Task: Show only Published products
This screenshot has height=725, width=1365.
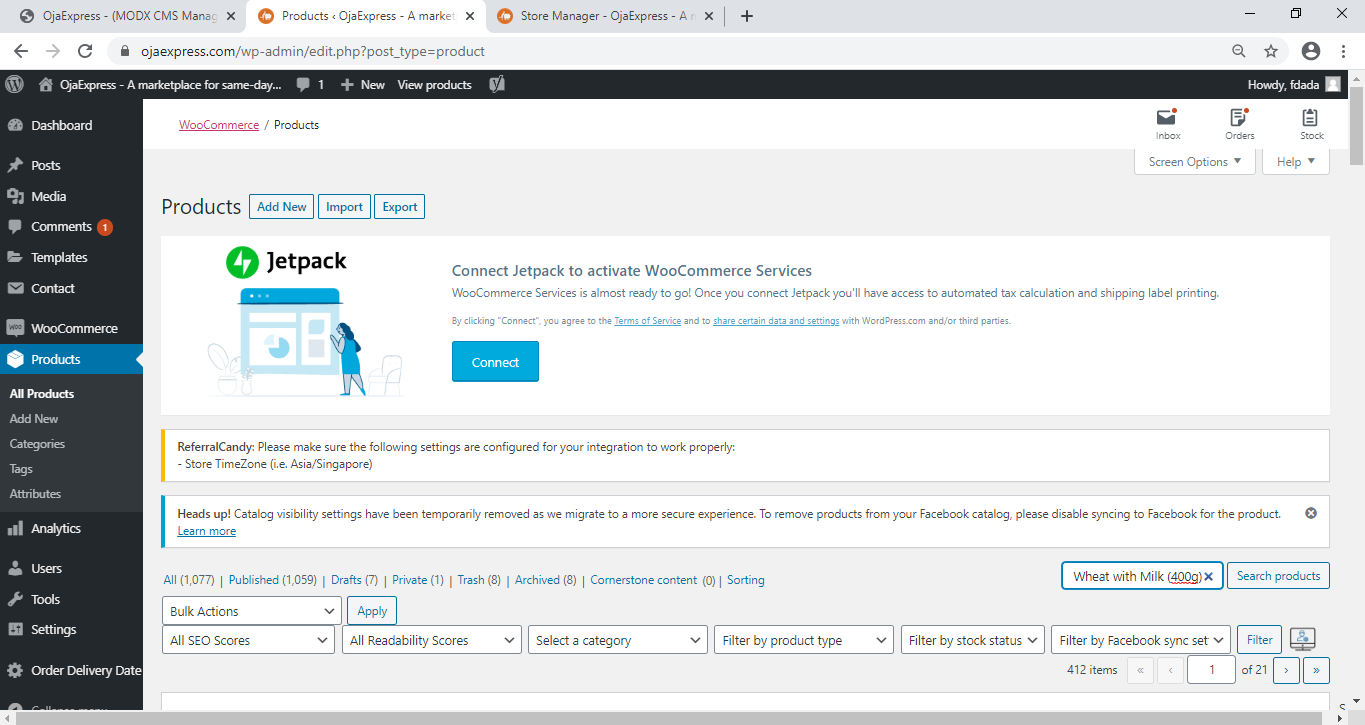Action: (x=273, y=580)
